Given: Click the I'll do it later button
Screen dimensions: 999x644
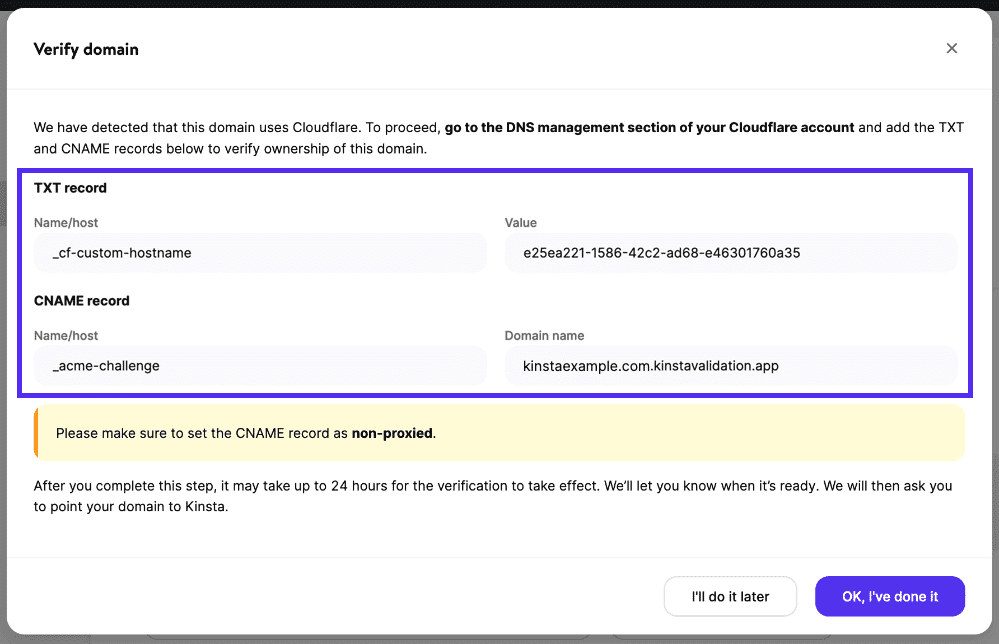Looking at the screenshot, I should click(x=730, y=596).
